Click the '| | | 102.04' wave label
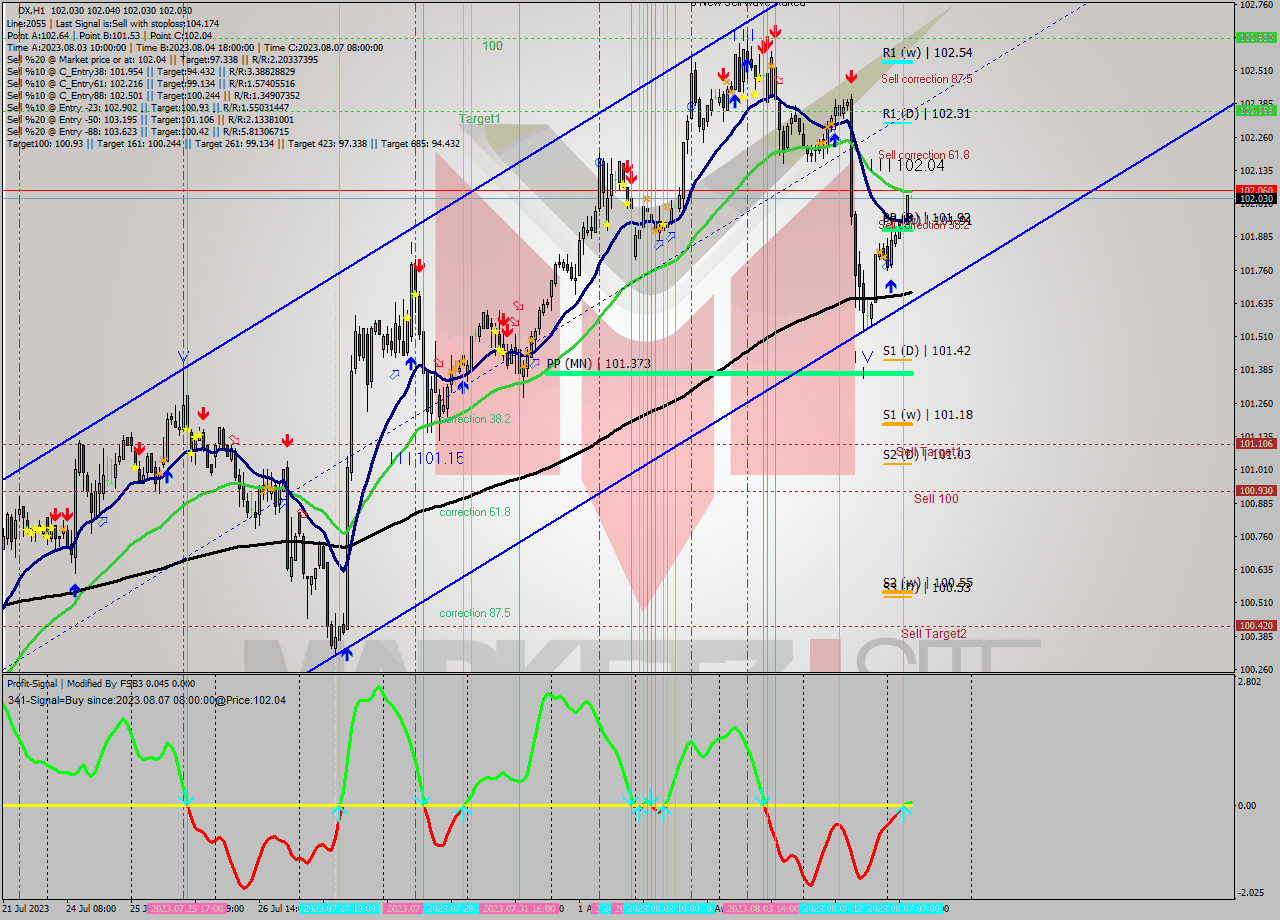 pyautogui.click(x=908, y=166)
